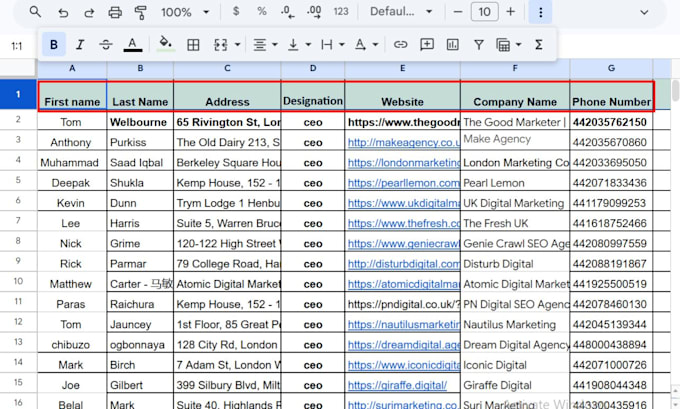Image resolution: width=680 pixels, height=409 pixels.
Task: Expand merge cells options arrow
Action: [237, 45]
